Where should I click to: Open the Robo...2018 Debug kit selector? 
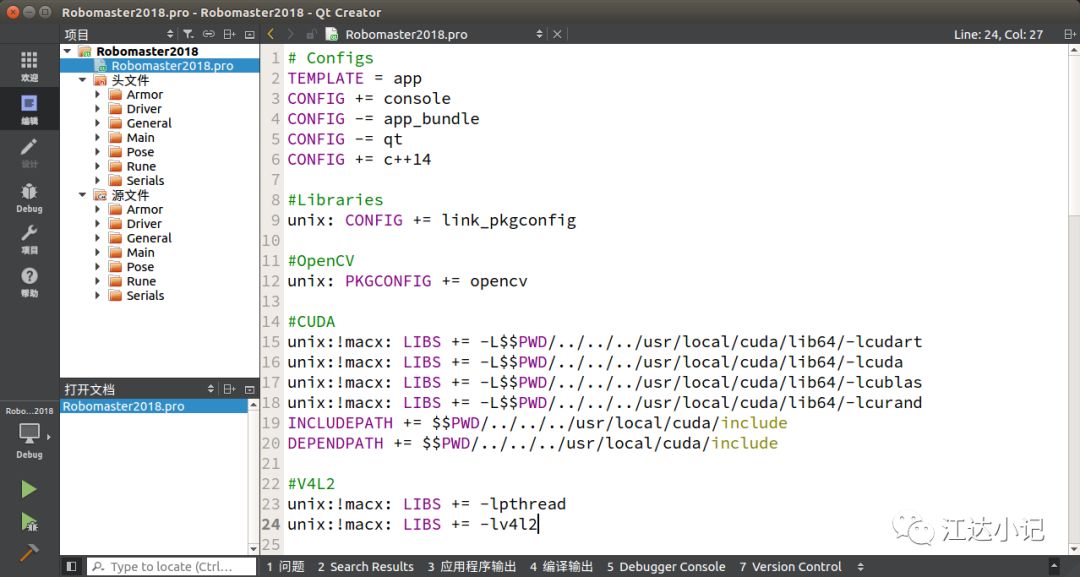click(29, 434)
